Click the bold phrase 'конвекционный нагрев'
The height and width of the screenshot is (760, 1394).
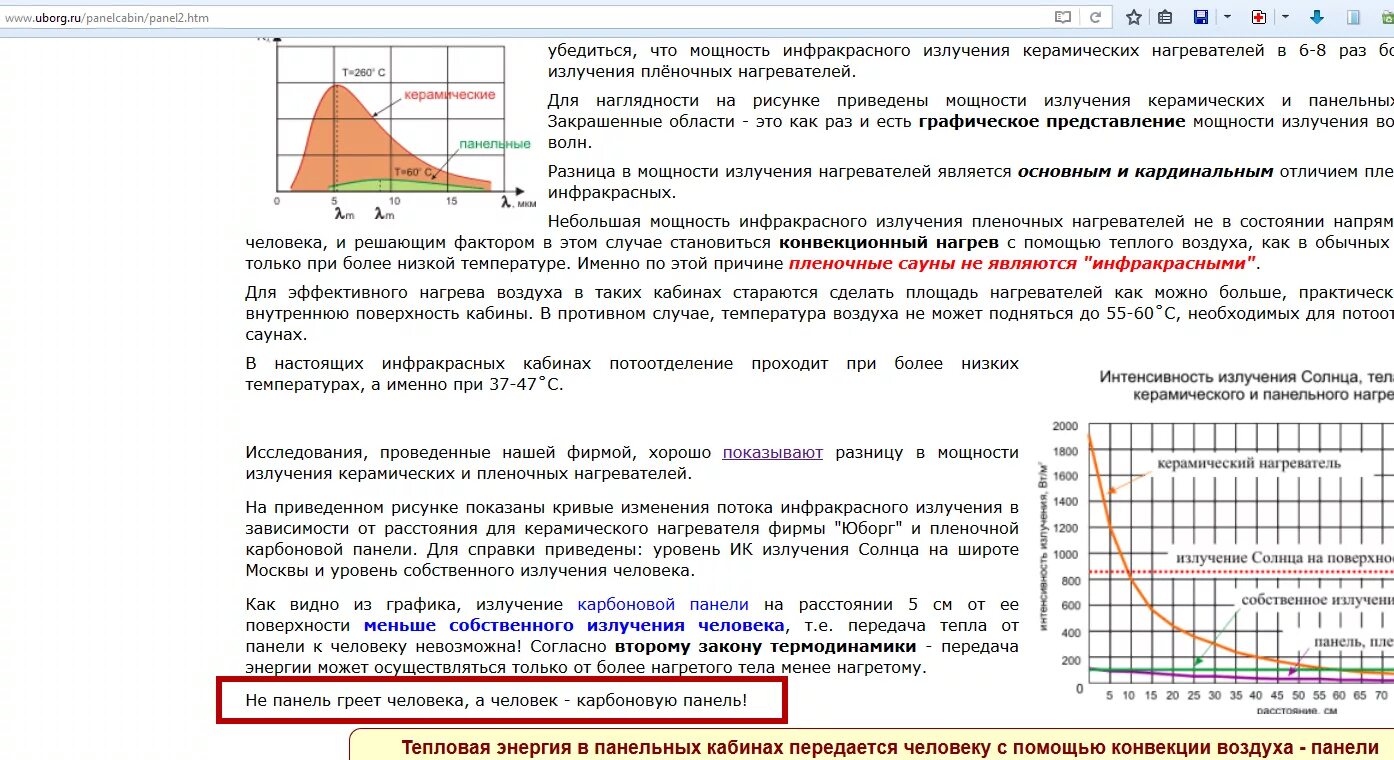(889, 243)
